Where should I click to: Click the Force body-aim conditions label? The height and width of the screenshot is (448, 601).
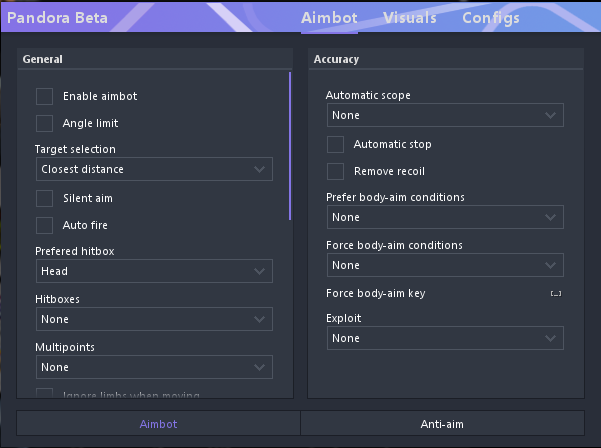click(x=394, y=245)
